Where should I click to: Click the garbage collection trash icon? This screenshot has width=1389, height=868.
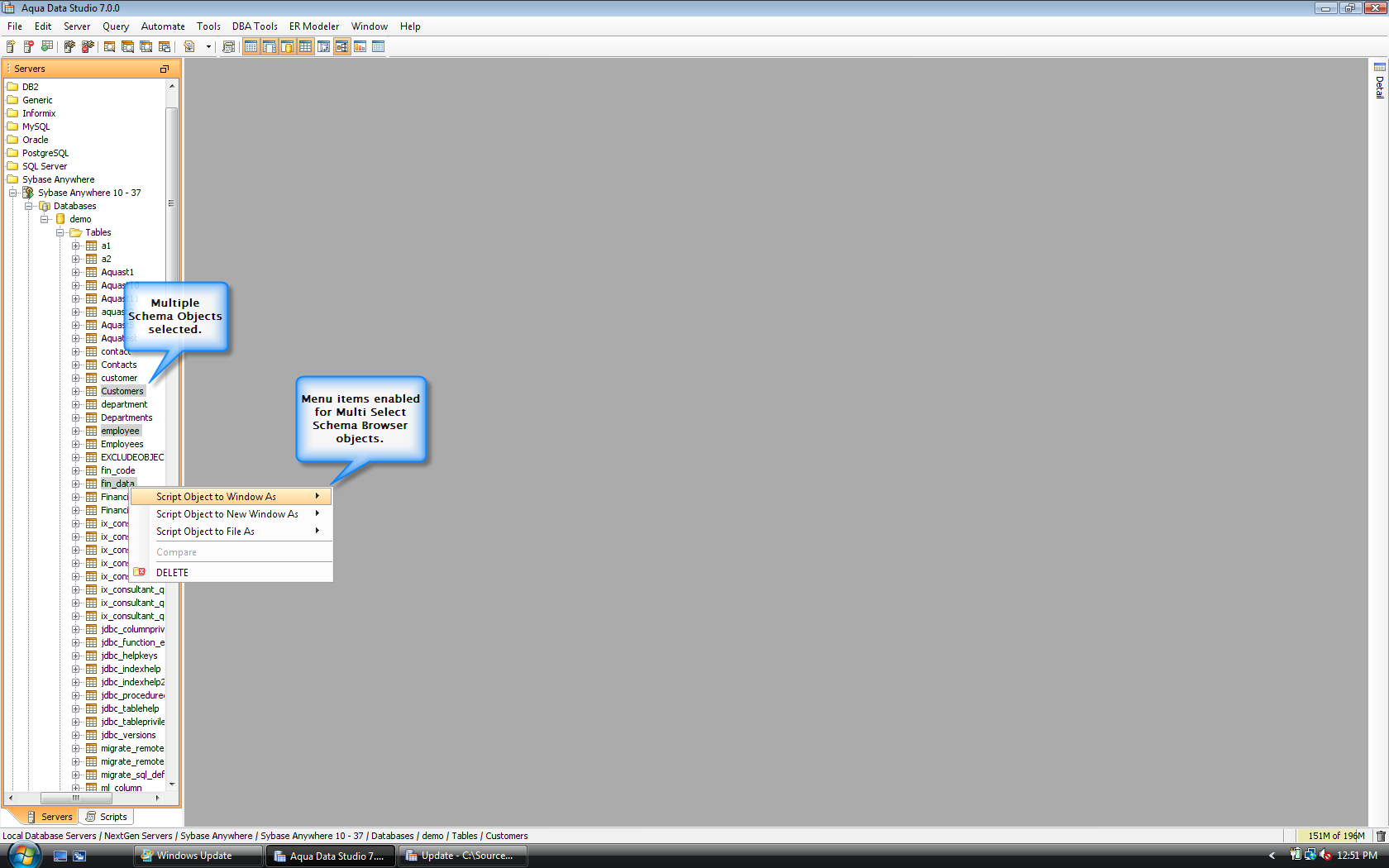point(1380,836)
